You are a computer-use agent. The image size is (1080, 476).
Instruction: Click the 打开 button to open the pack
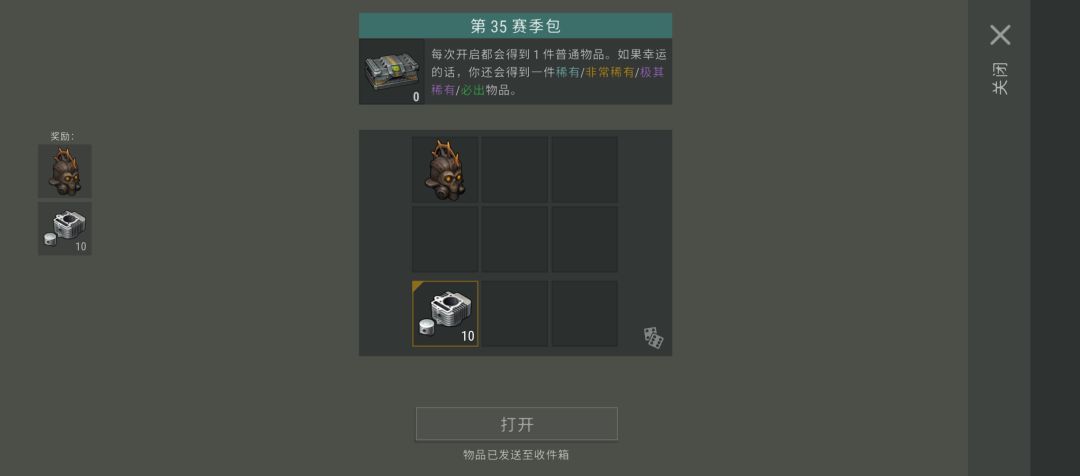click(517, 424)
